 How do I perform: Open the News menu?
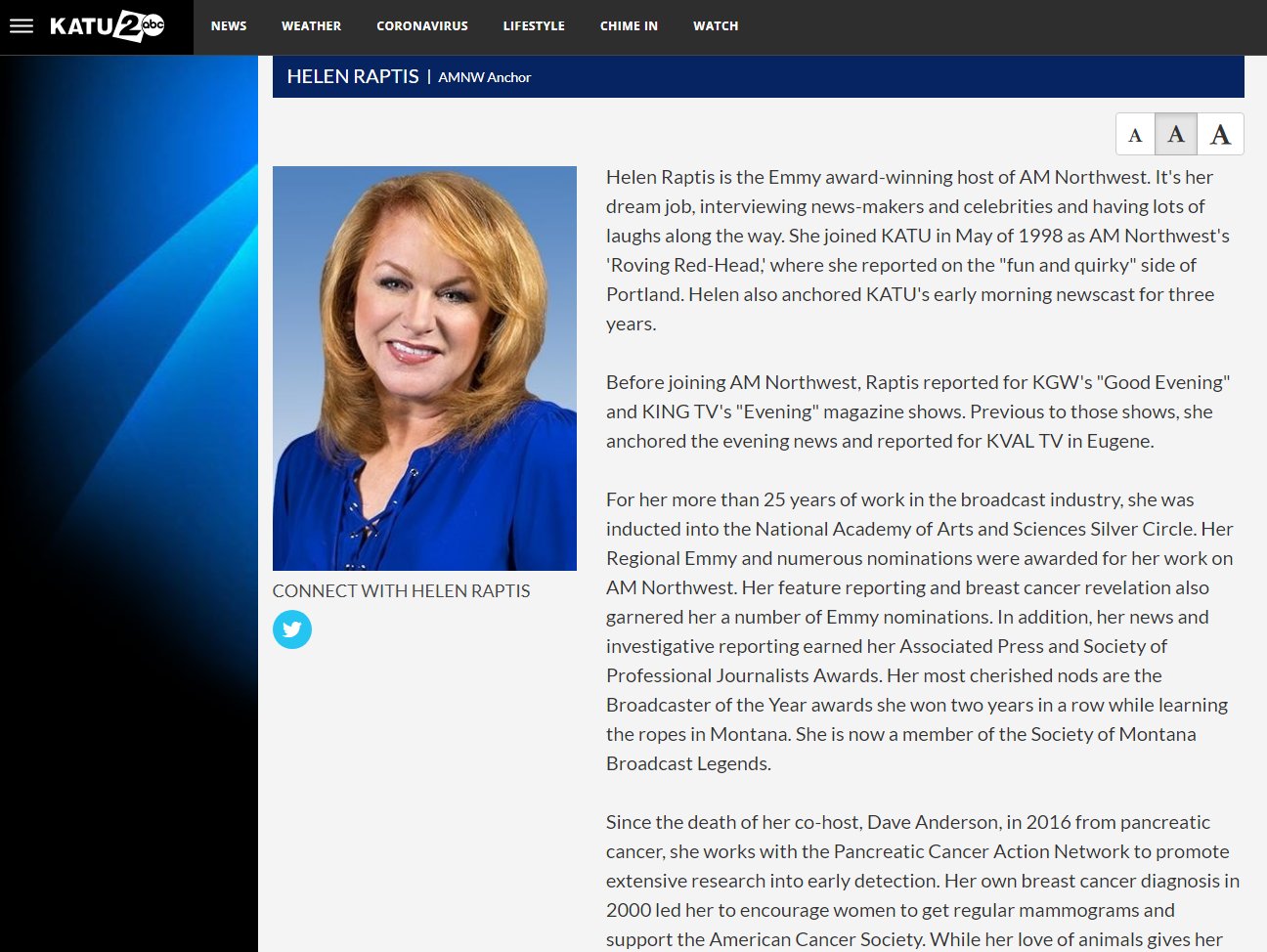(229, 26)
